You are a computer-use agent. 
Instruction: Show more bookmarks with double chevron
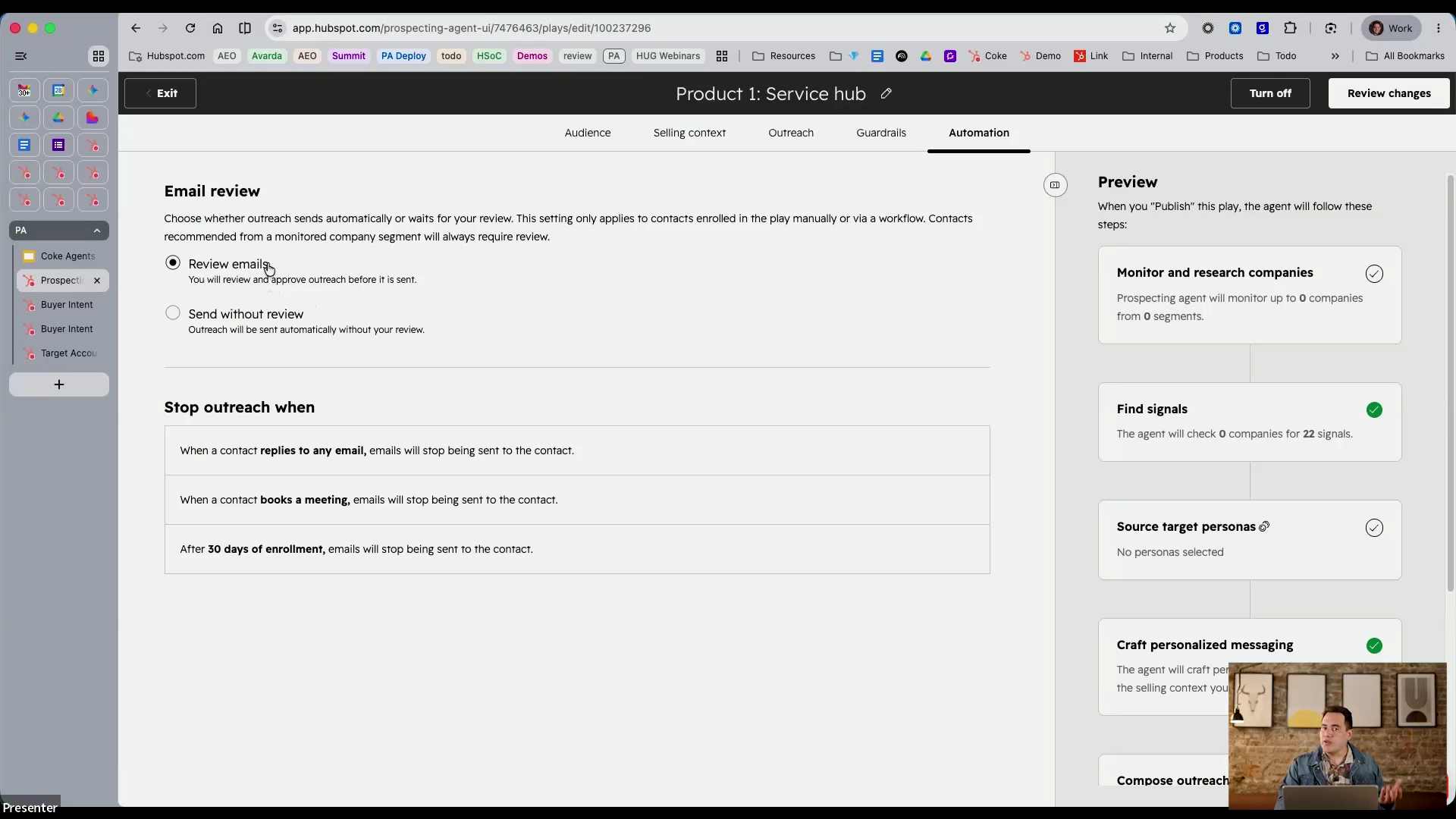point(1335,56)
